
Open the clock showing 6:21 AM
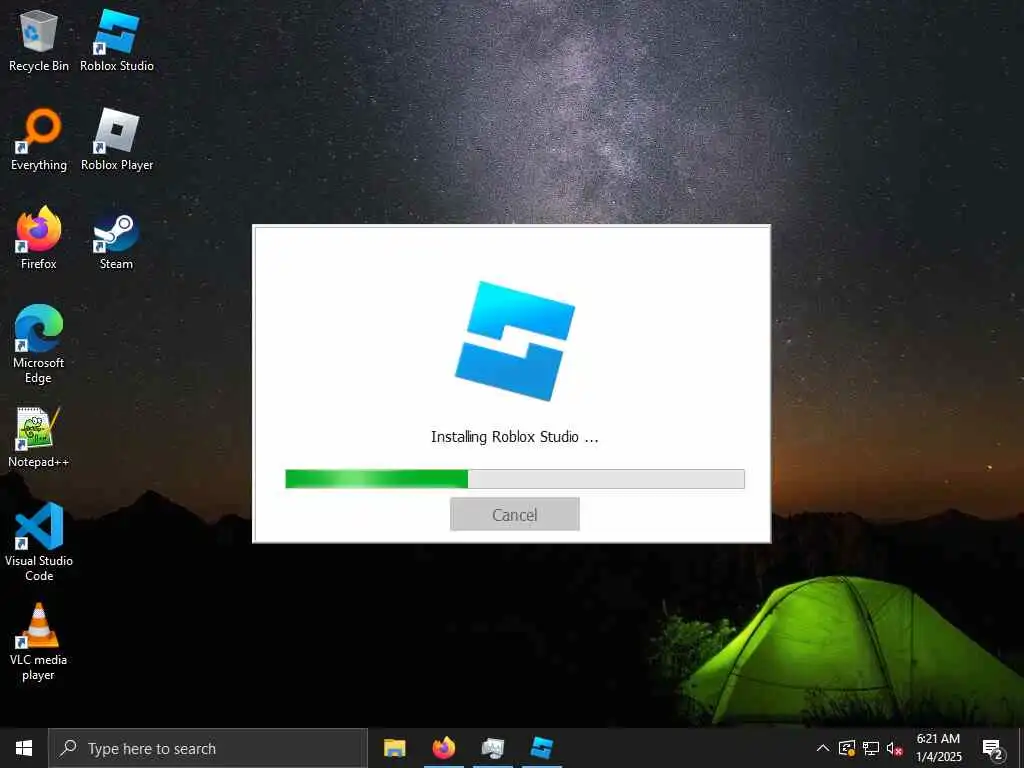(x=938, y=748)
